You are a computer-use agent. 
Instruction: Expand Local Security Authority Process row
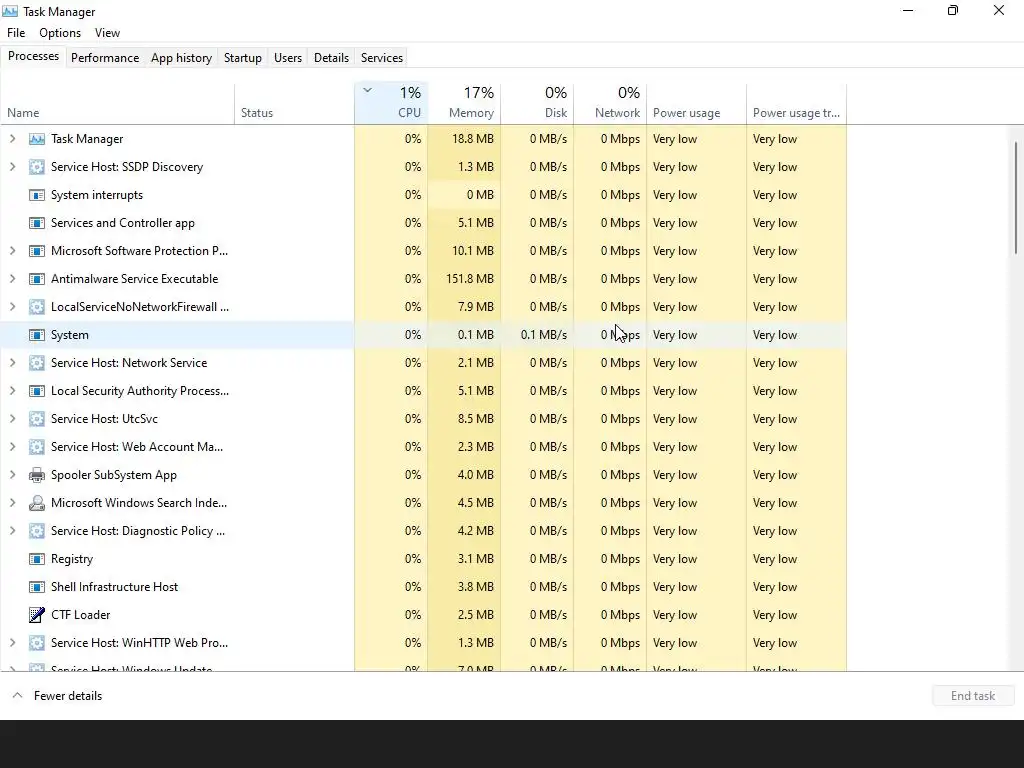tap(12, 391)
